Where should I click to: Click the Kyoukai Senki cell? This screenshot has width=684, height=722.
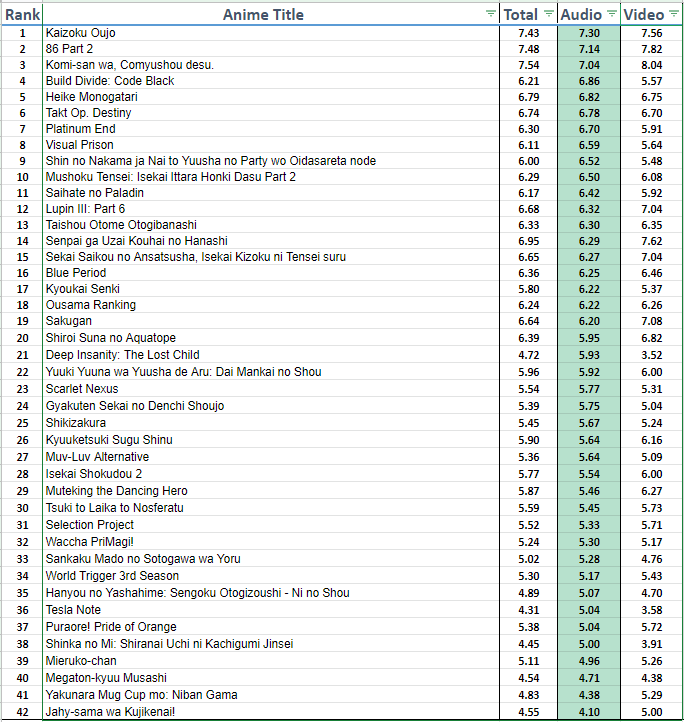[x=271, y=289]
